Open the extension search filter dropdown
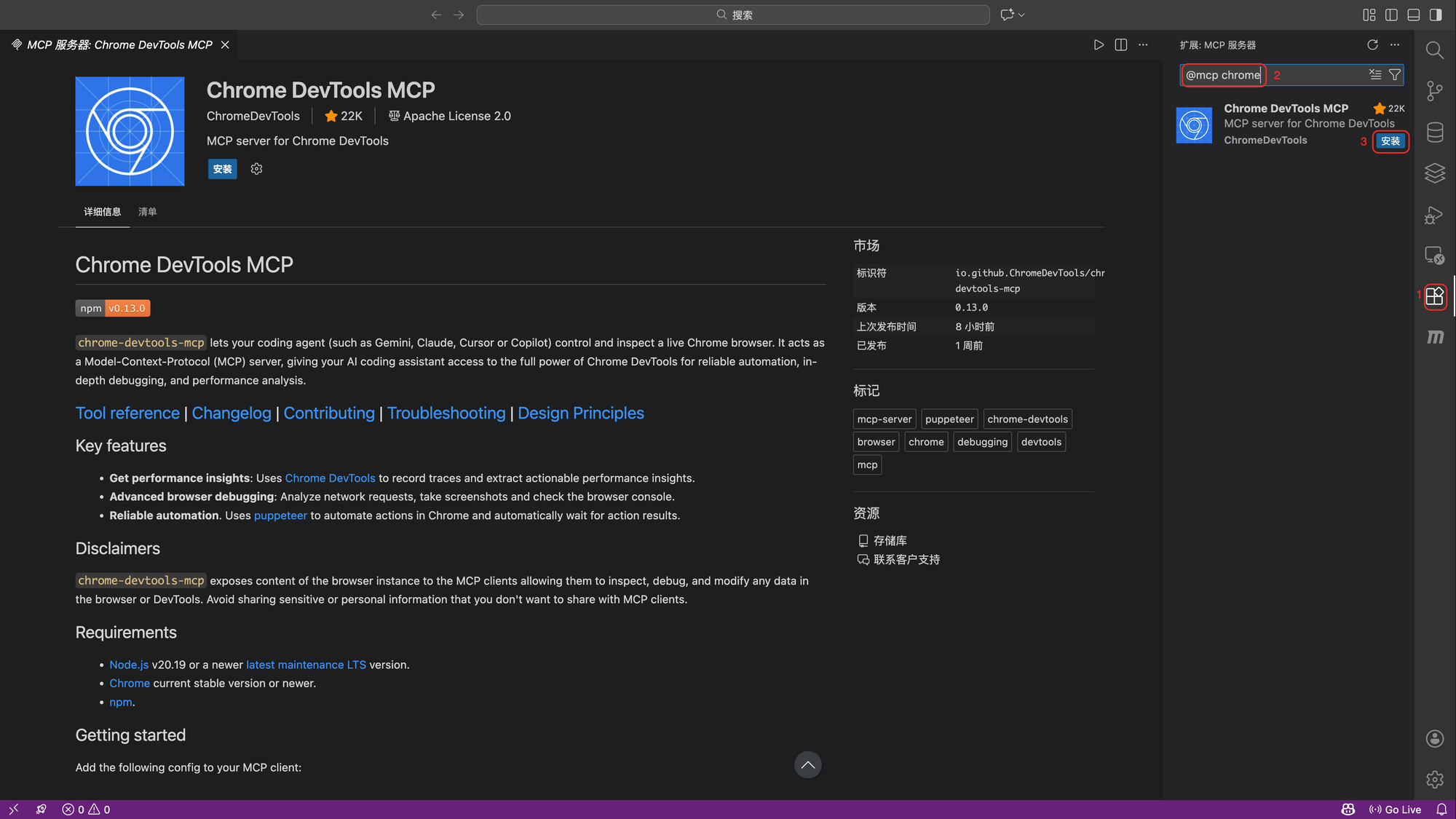This screenshot has width=1456, height=819. click(1394, 75)
